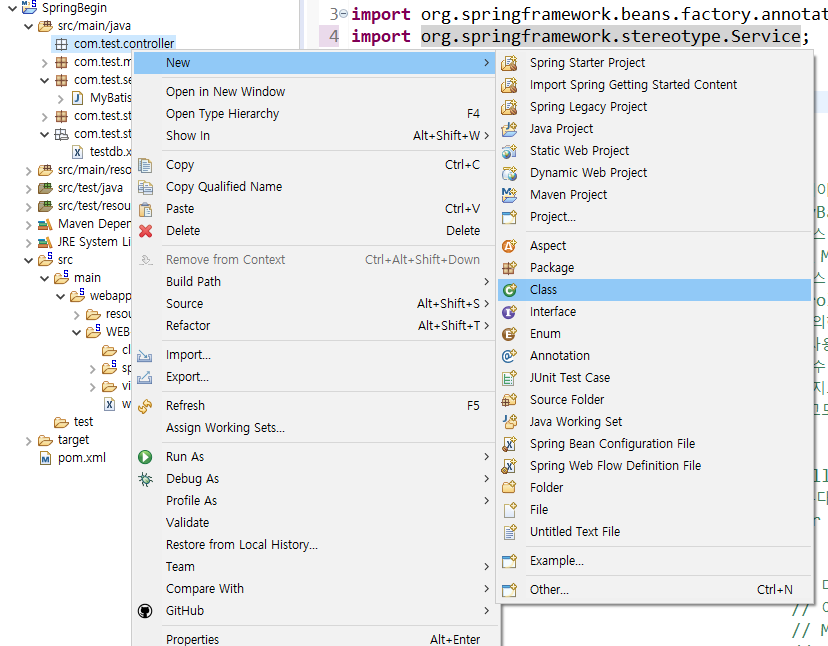Click the JUnit Test Case icon
Screen dimensions: 828x646
click(x=509, y=378)
